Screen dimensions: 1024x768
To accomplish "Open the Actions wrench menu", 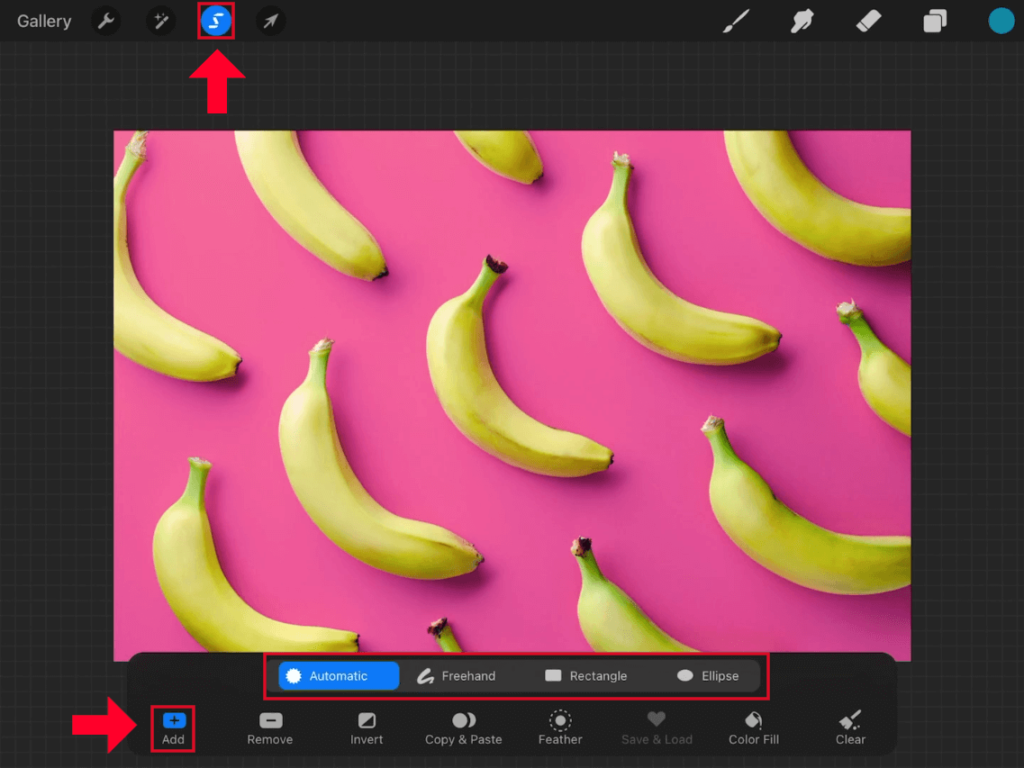I will click(106, 20).
